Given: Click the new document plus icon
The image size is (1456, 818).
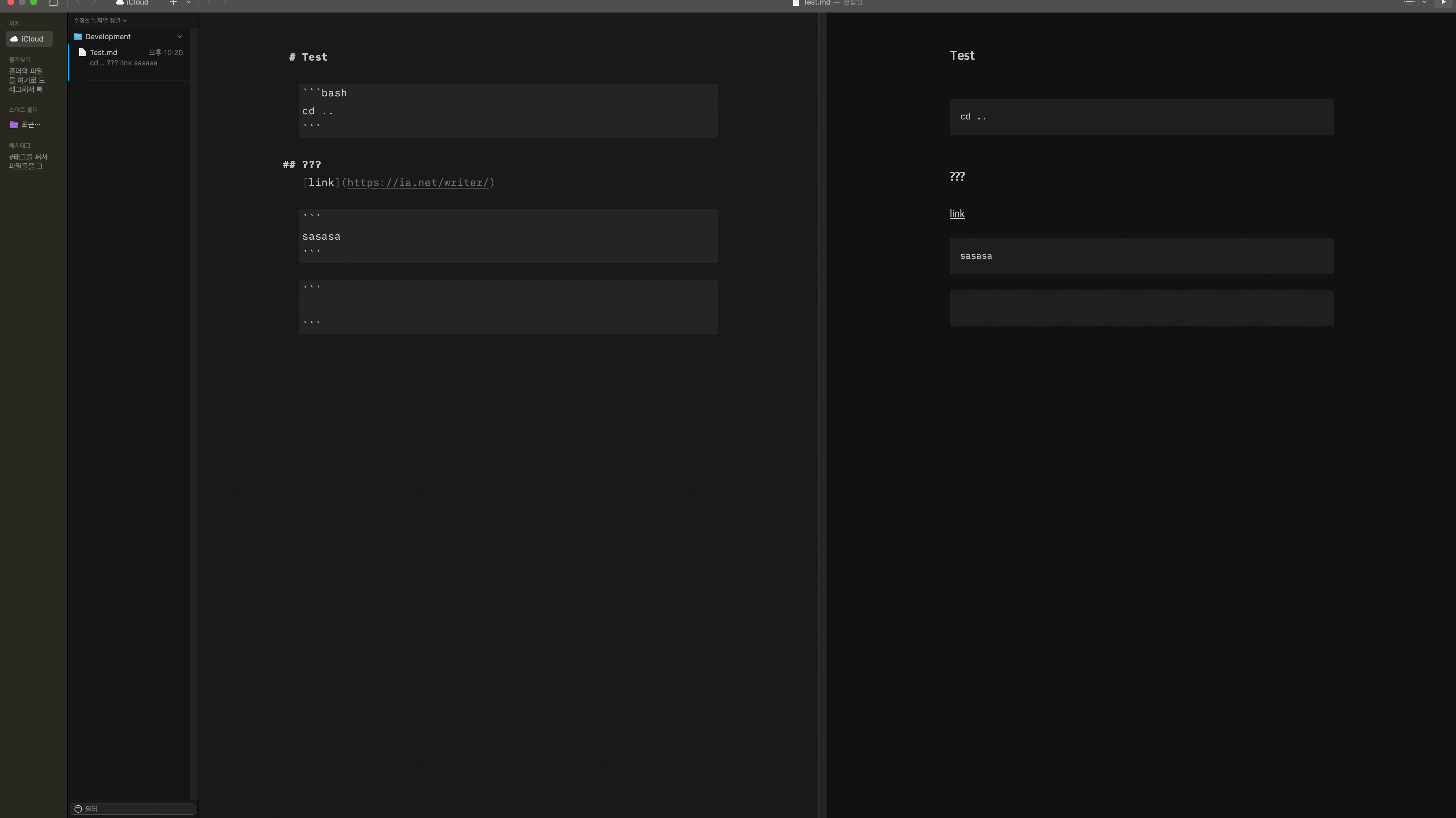Looking at the screenshot, I should click(173, 3).
